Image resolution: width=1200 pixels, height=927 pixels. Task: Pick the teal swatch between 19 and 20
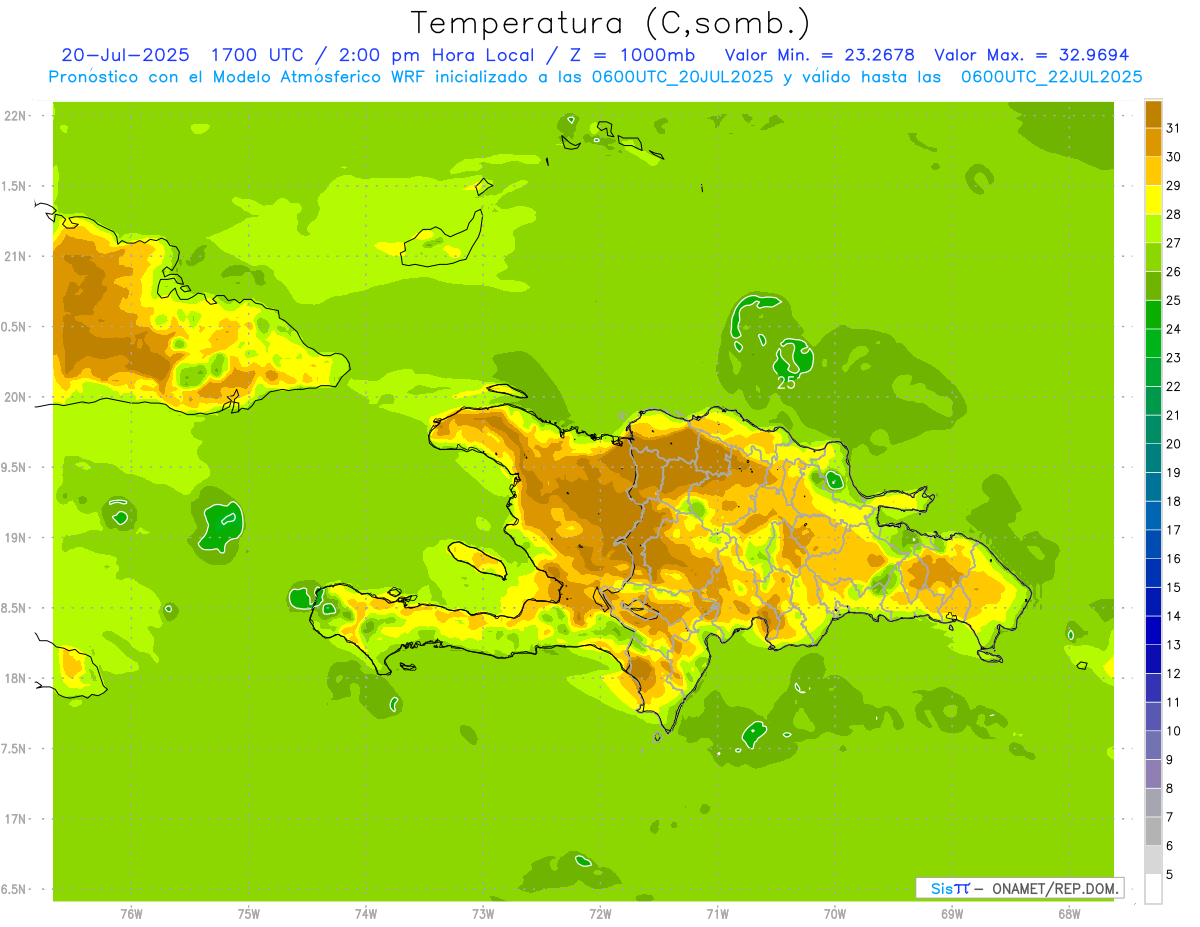pos(1153,458)
